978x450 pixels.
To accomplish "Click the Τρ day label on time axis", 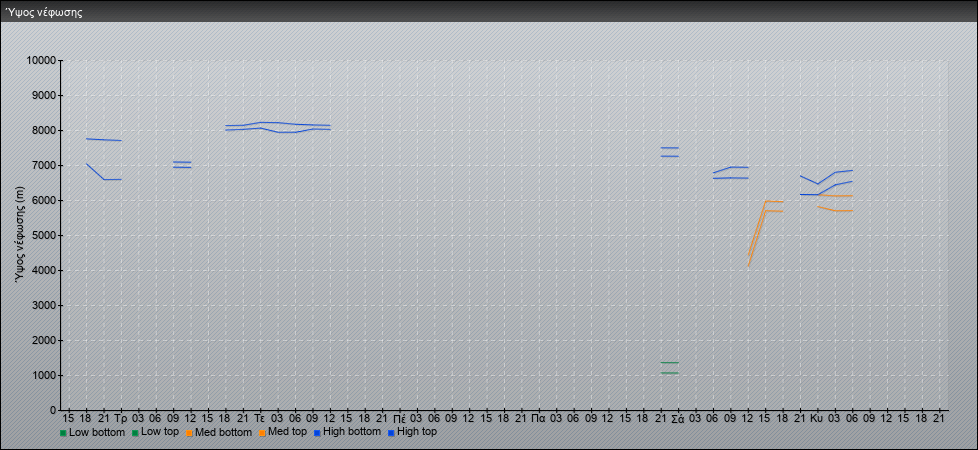I will click(x=121, y=419).
